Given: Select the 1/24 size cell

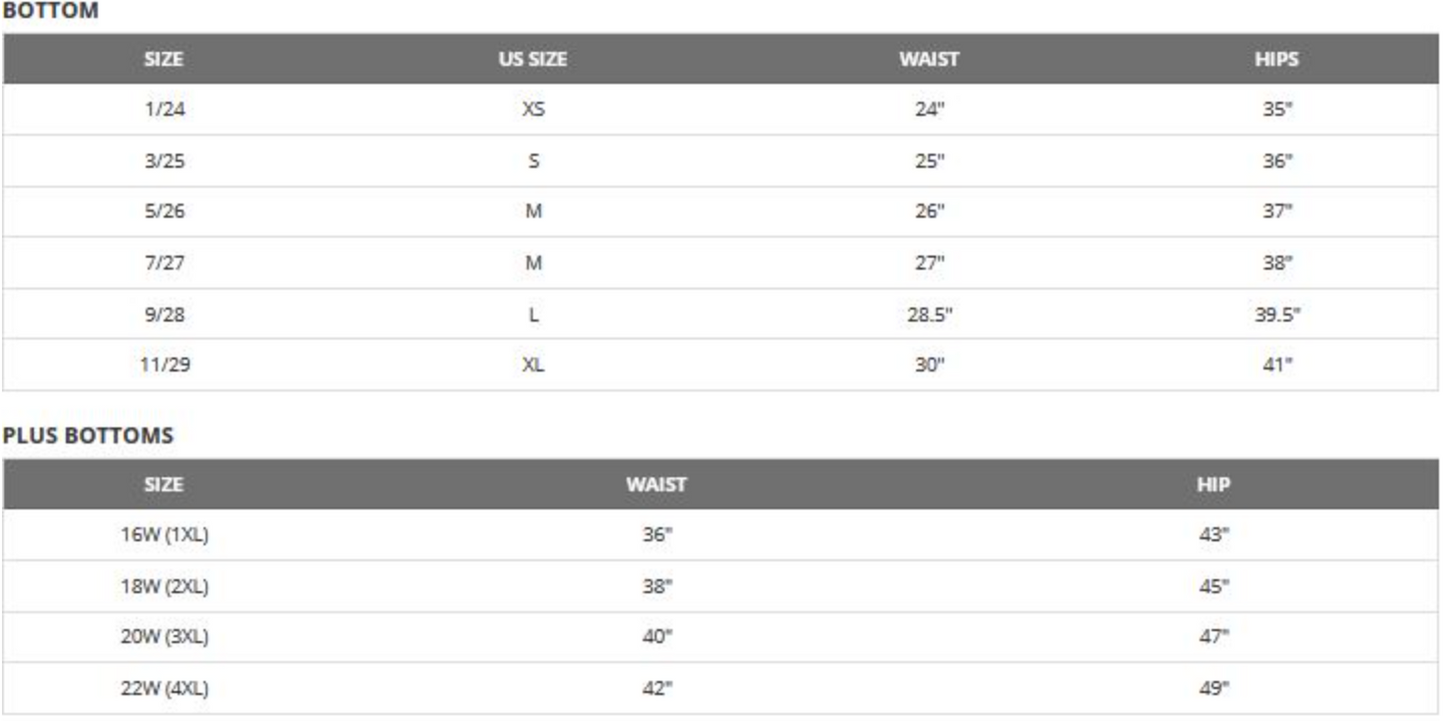Looking at the screenshot, I should pyautogui.click(x=164, y=110).
